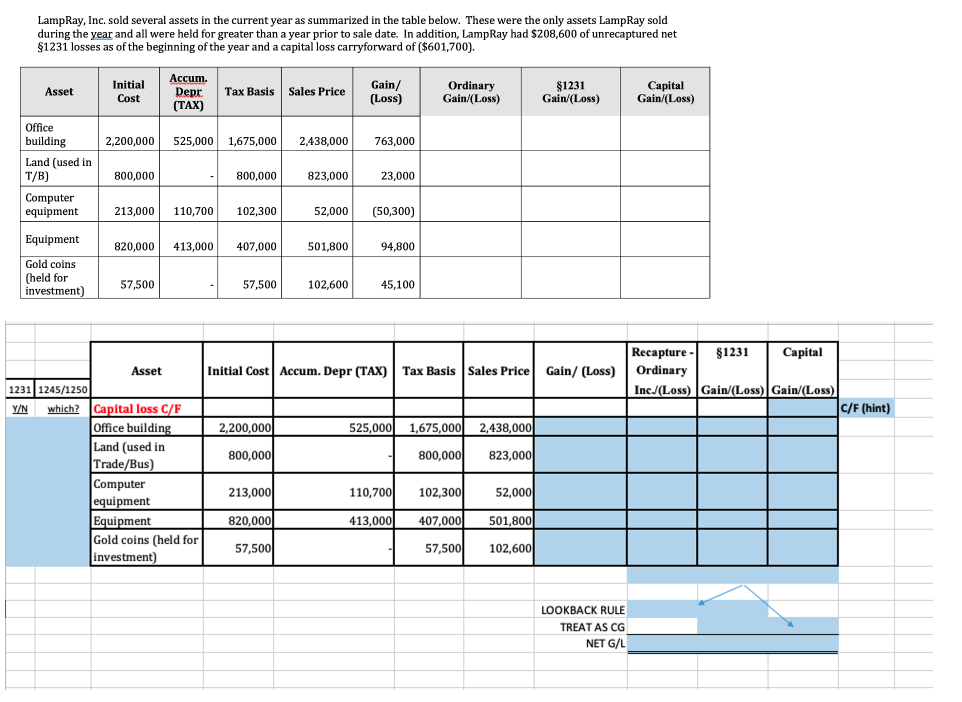Select the "NET G/L" label
Viewport: 962px width, 702px height.
[605, 644]
